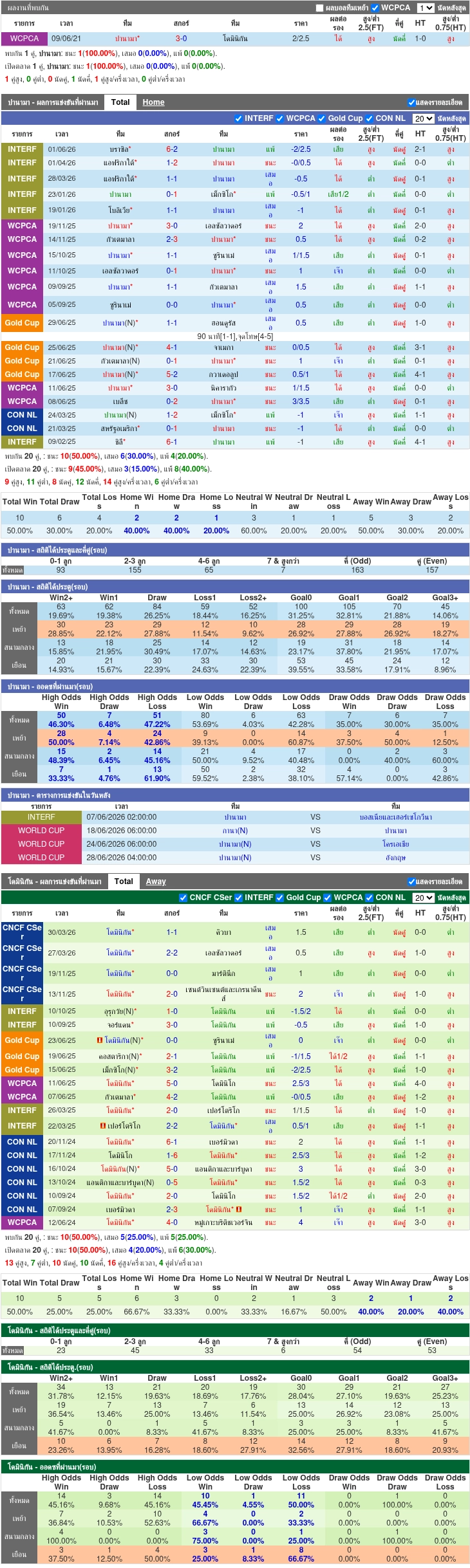Click -2/2.5 odds value on 01/06/26 row
Viewport: 470px width, 1568px height.
(x=301, y=149)
